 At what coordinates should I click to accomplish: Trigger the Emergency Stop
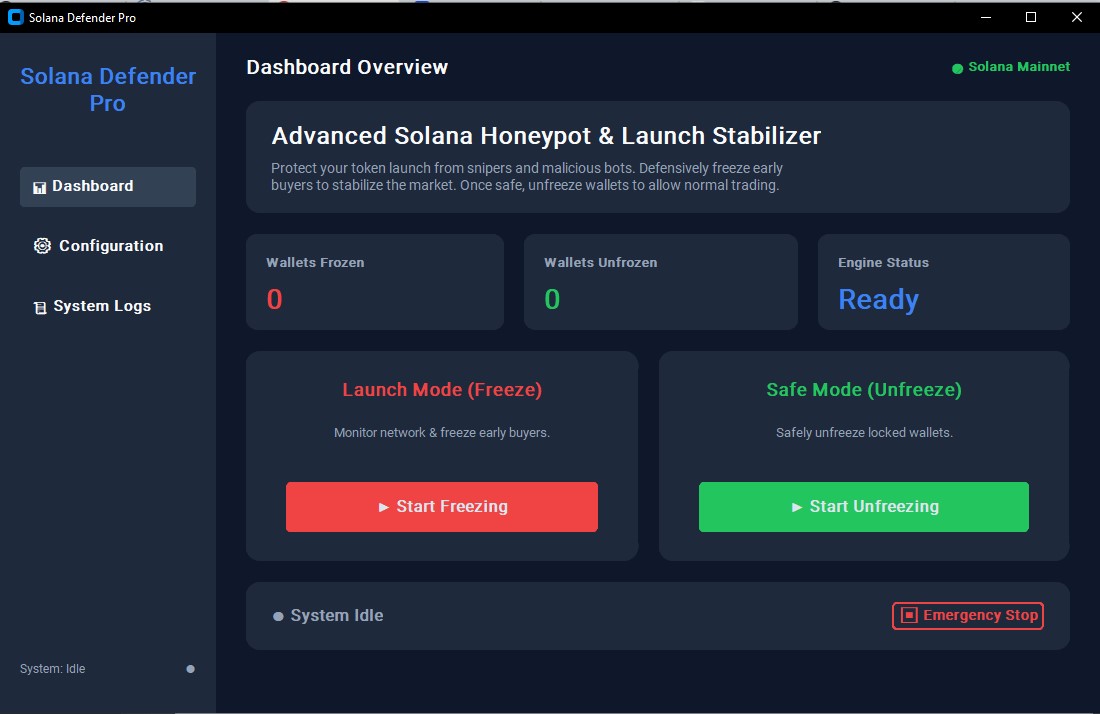tap(967, 615)
